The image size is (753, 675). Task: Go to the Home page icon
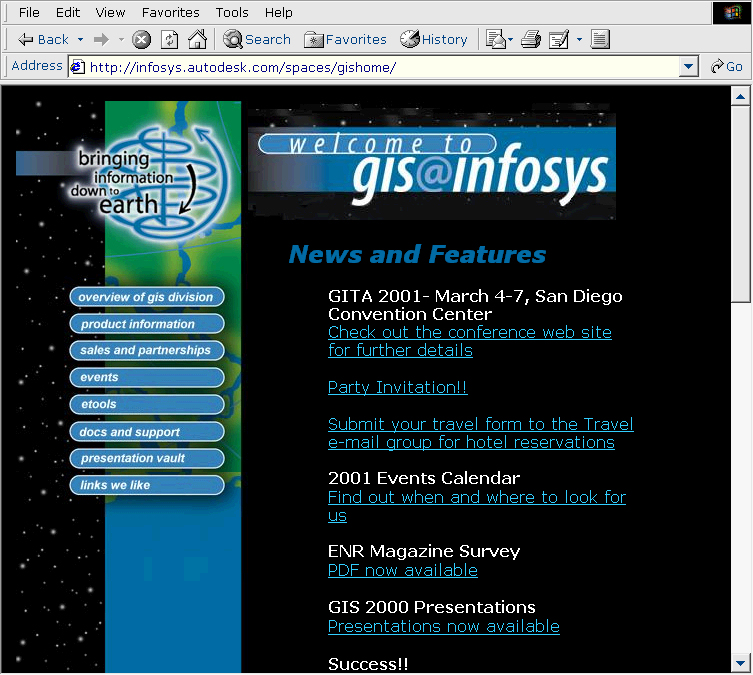click(x=197, y=39)
